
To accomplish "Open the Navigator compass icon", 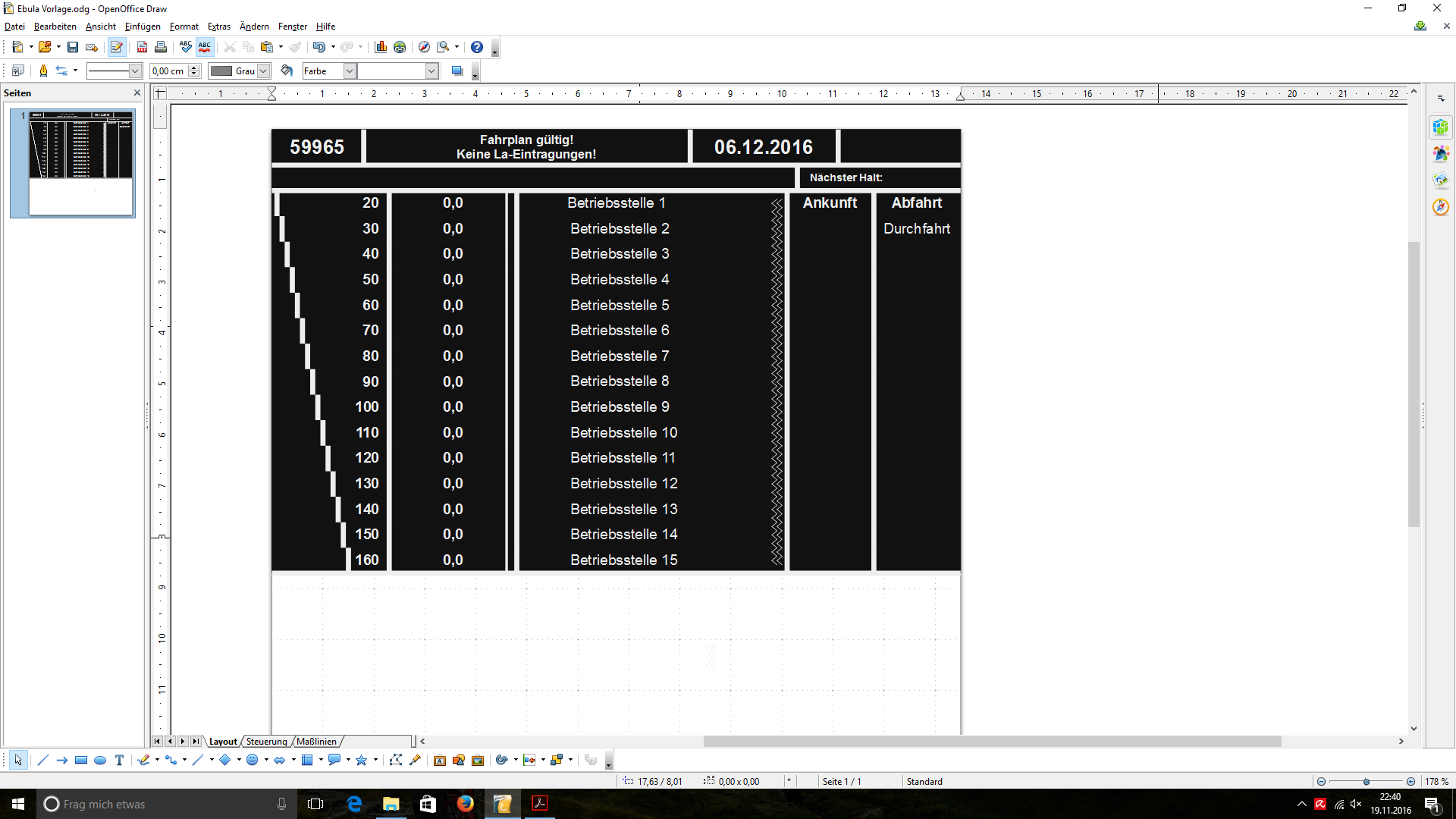I will coord(1441,207).
